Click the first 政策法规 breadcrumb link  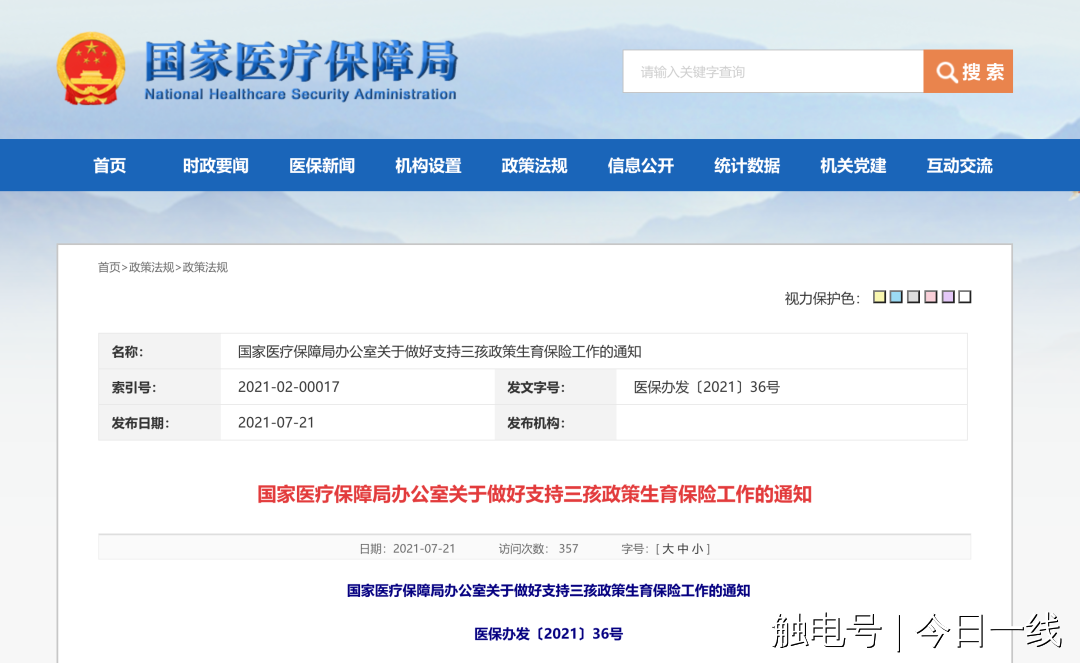click(152, 267)
